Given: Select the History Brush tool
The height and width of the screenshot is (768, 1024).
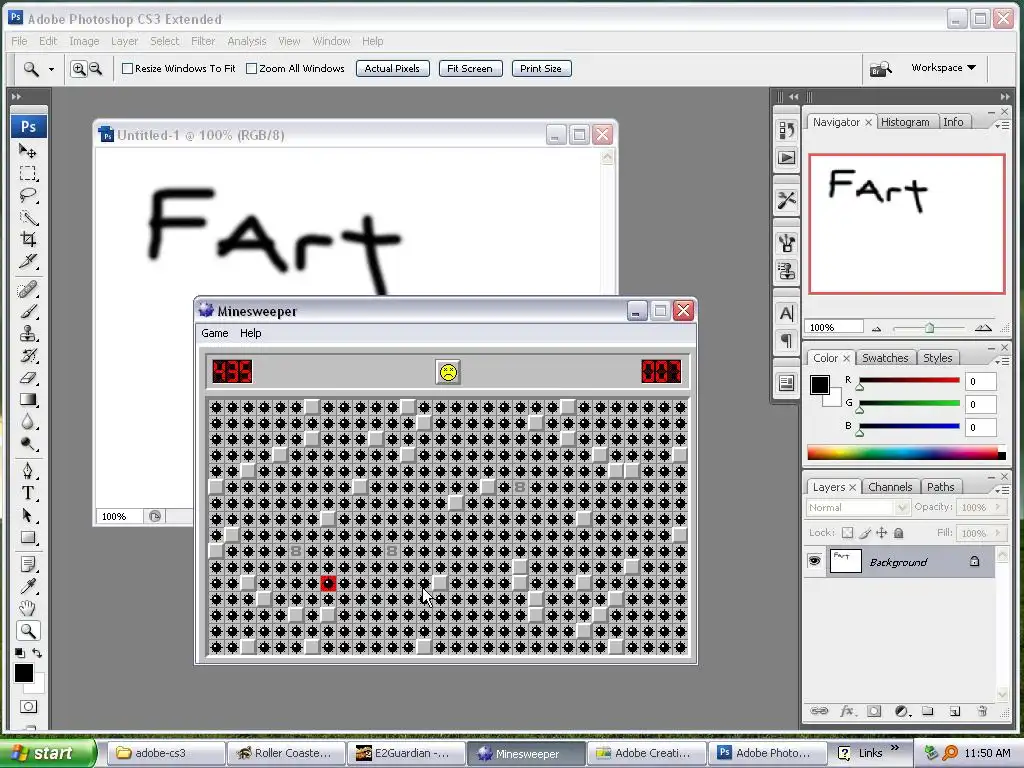Looking at the screenshot, I should [27, 356].
